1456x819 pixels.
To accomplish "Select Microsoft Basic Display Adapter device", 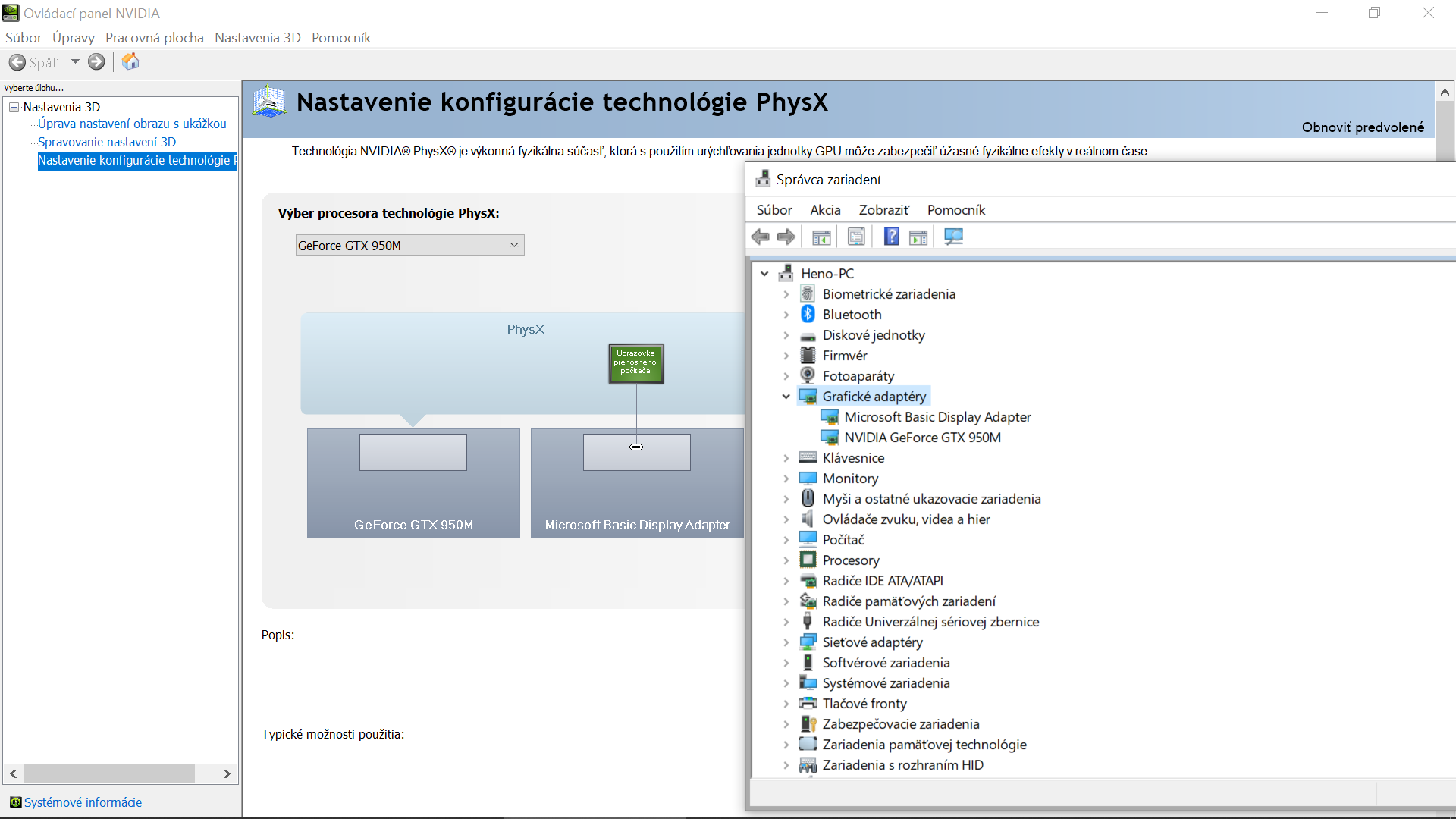I will 937,417.
